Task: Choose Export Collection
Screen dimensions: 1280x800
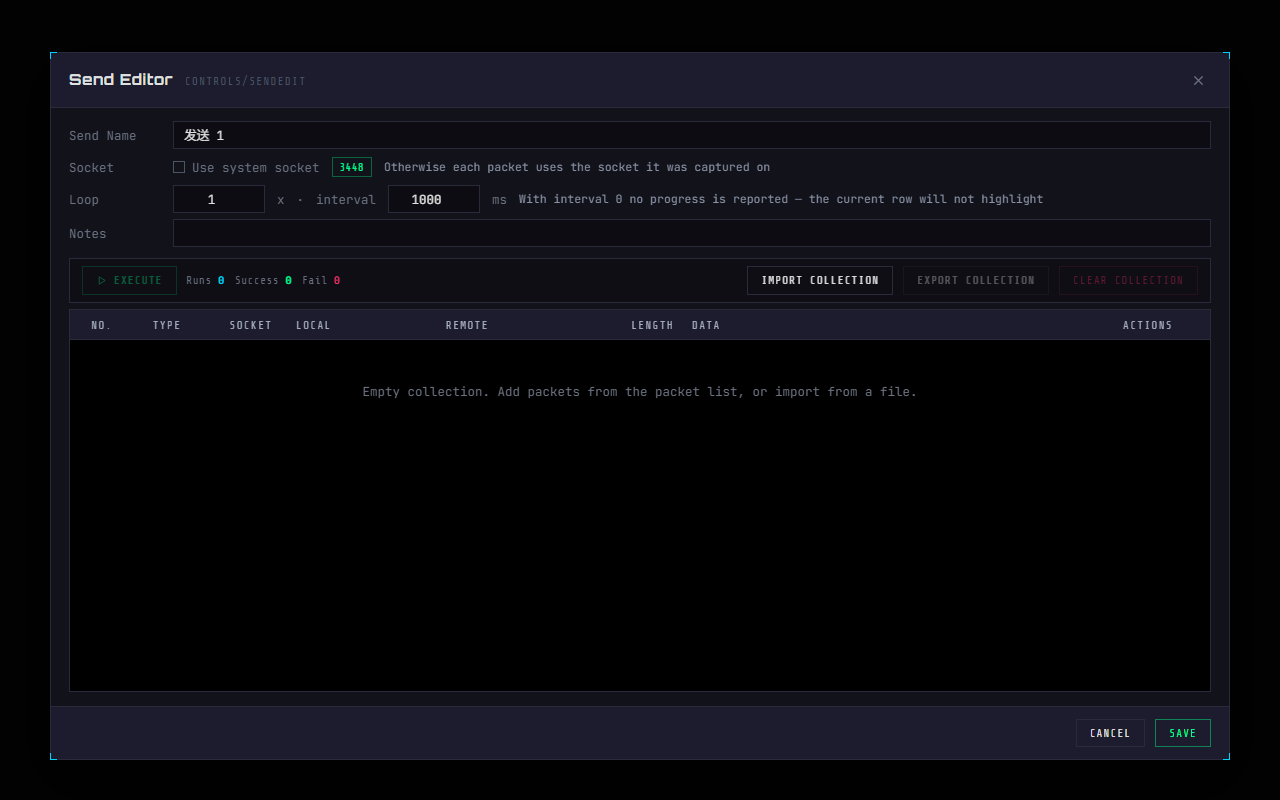Action: [976, 280]
